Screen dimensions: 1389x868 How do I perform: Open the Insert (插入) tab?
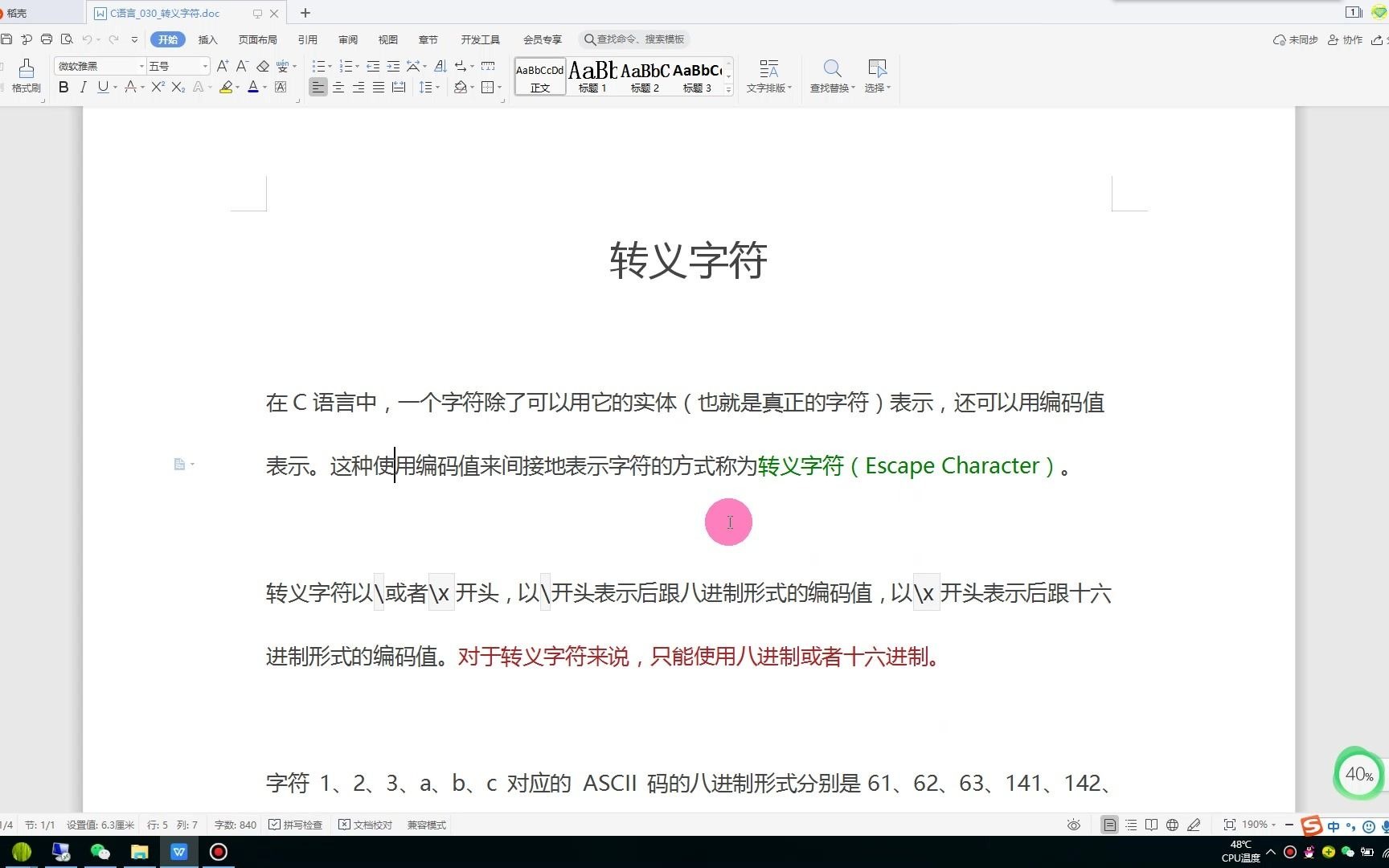coord(207,39)
